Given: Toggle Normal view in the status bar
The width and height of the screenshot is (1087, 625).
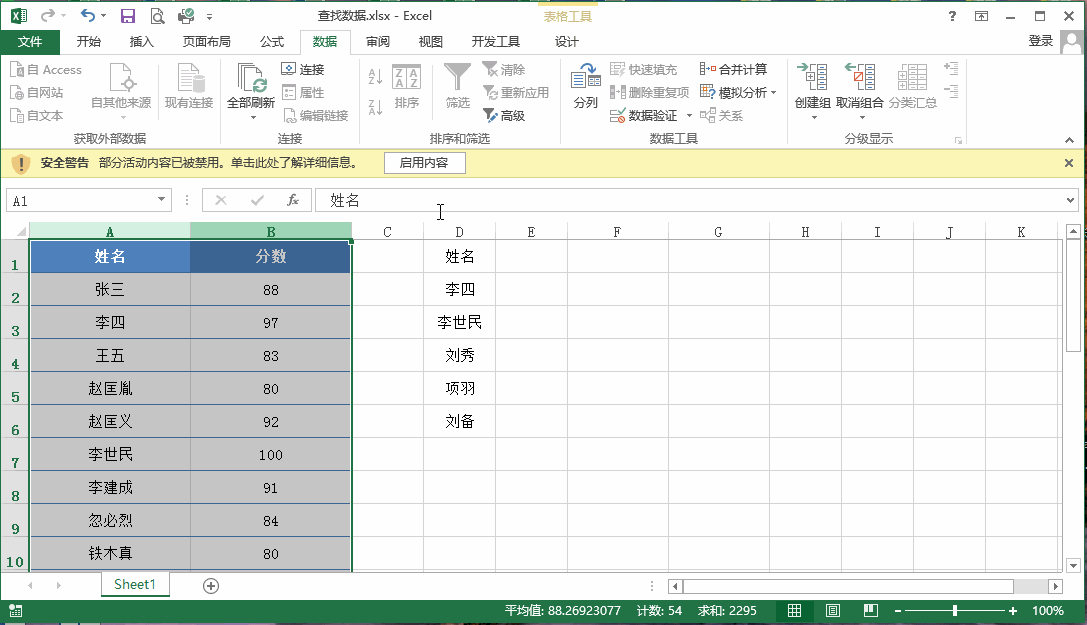Looking at the screenshot, I should (x=797, y=610).
